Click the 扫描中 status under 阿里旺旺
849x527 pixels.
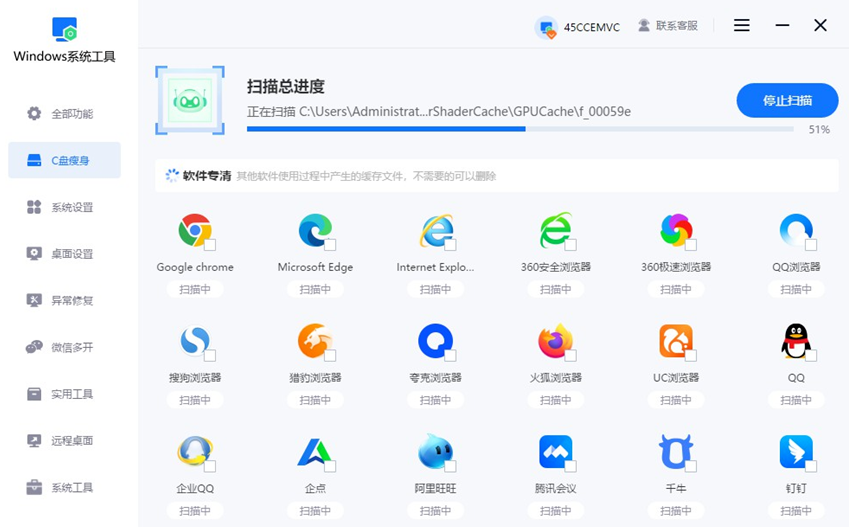435,510
